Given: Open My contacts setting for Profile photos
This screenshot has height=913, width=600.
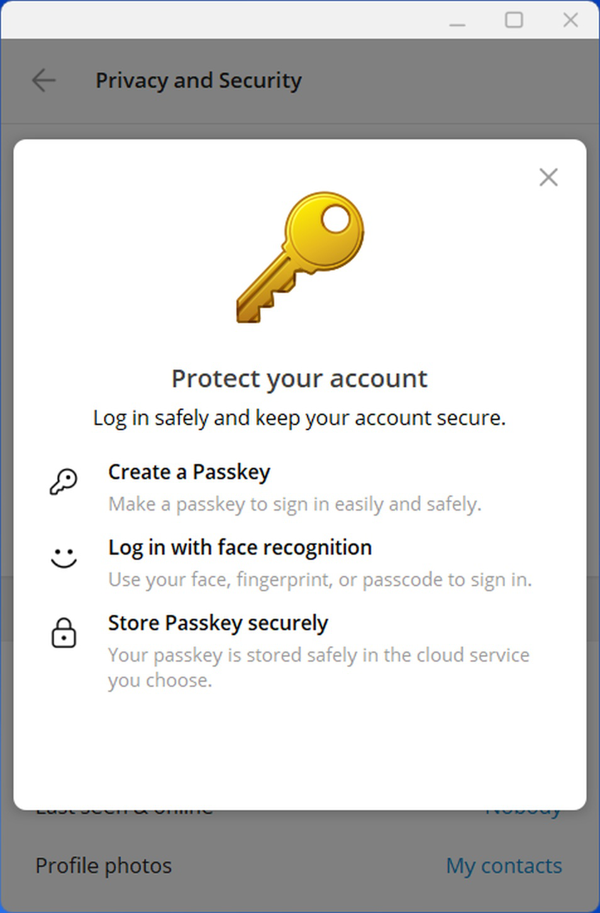Looking at the screenshot, I should click(503, 866).
